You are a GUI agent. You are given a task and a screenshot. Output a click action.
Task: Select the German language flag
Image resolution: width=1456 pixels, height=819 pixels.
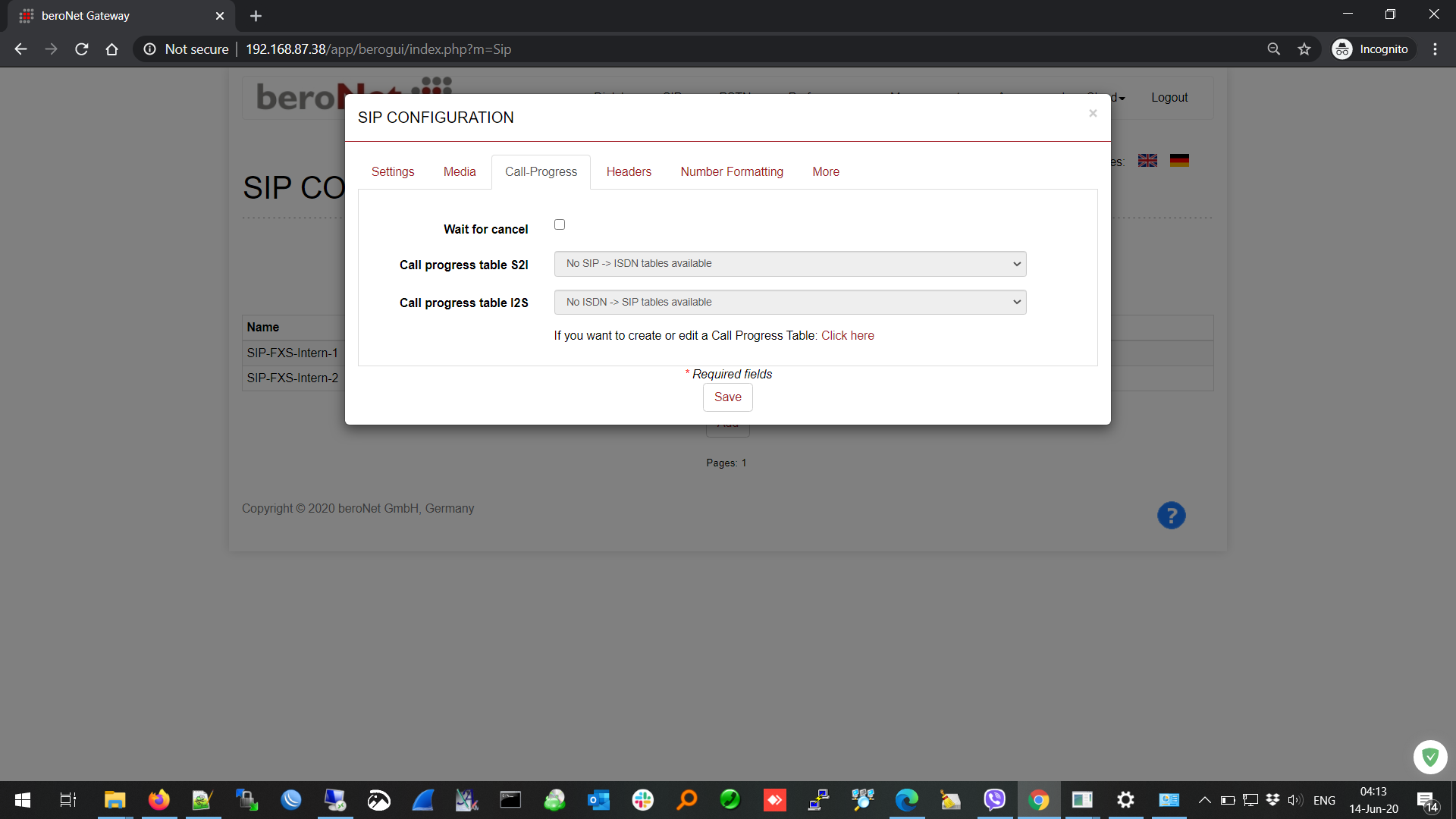1179,161
